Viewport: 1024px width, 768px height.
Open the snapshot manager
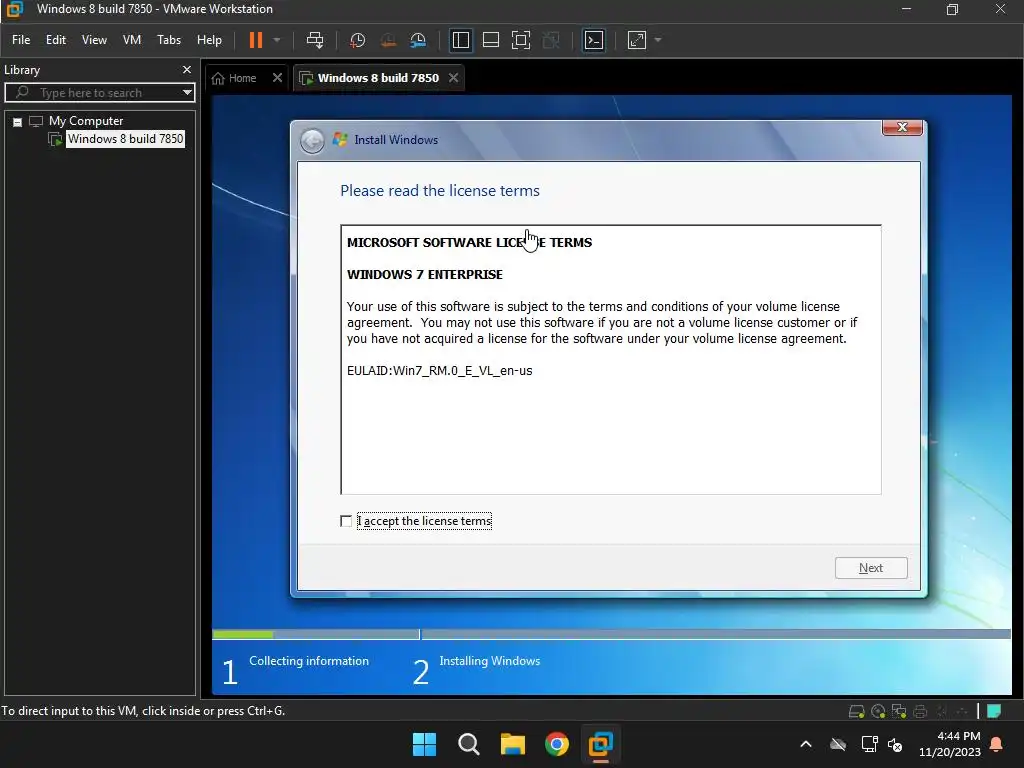point(418,40)
